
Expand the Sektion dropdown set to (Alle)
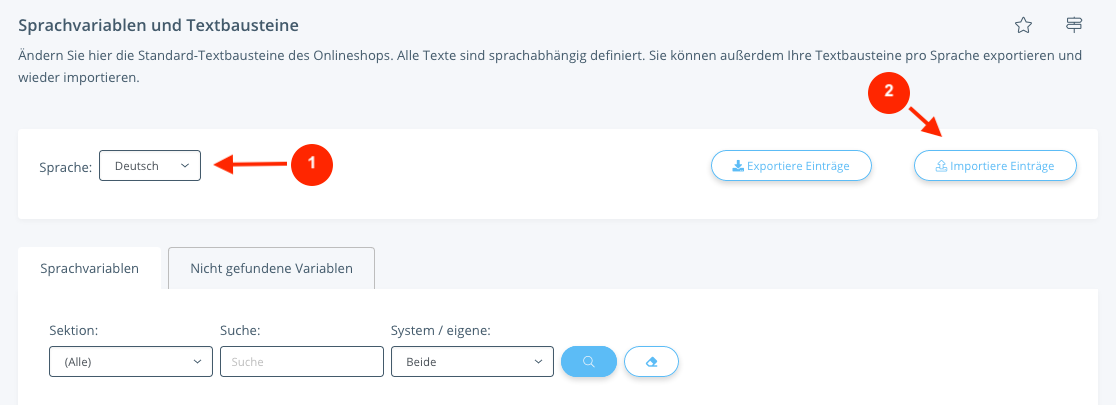pos(131,362)
